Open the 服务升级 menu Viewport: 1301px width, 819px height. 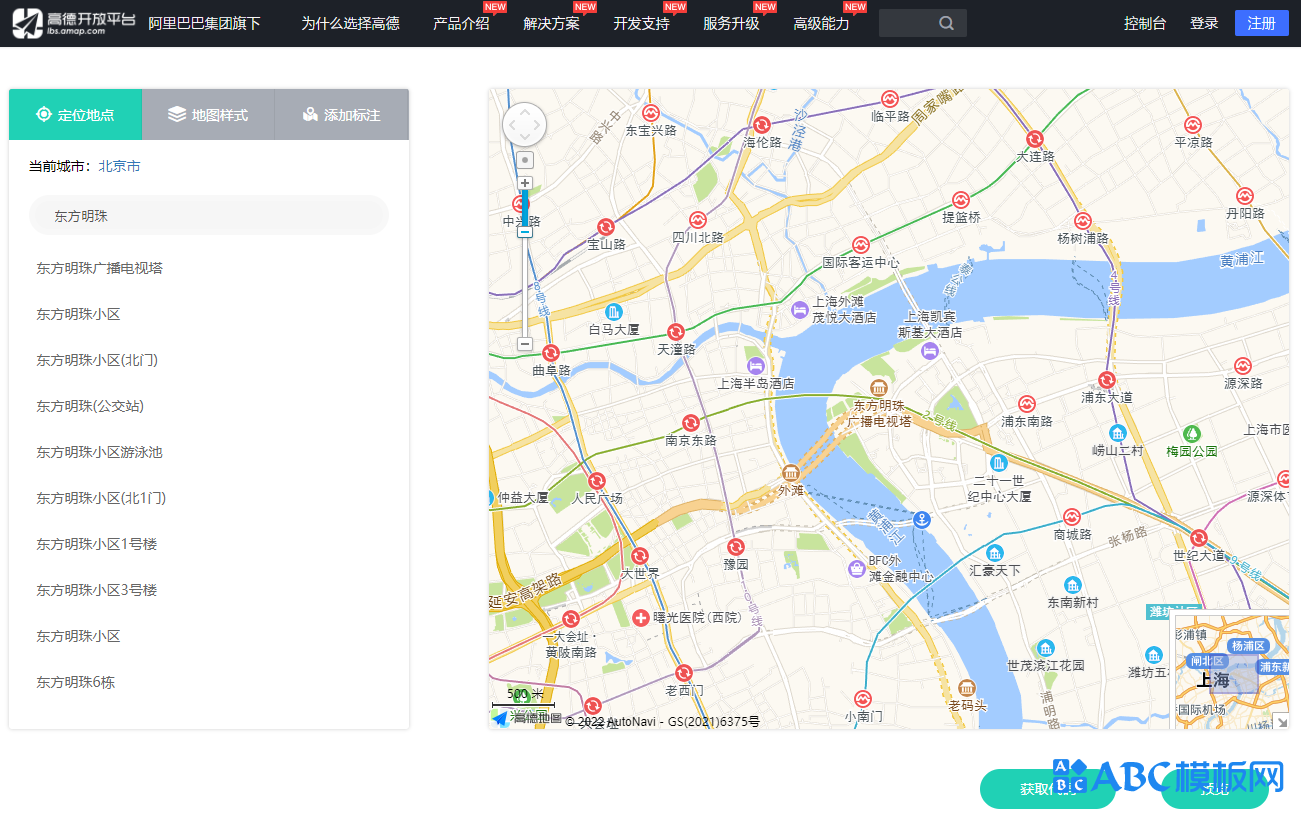coord(731,23)
